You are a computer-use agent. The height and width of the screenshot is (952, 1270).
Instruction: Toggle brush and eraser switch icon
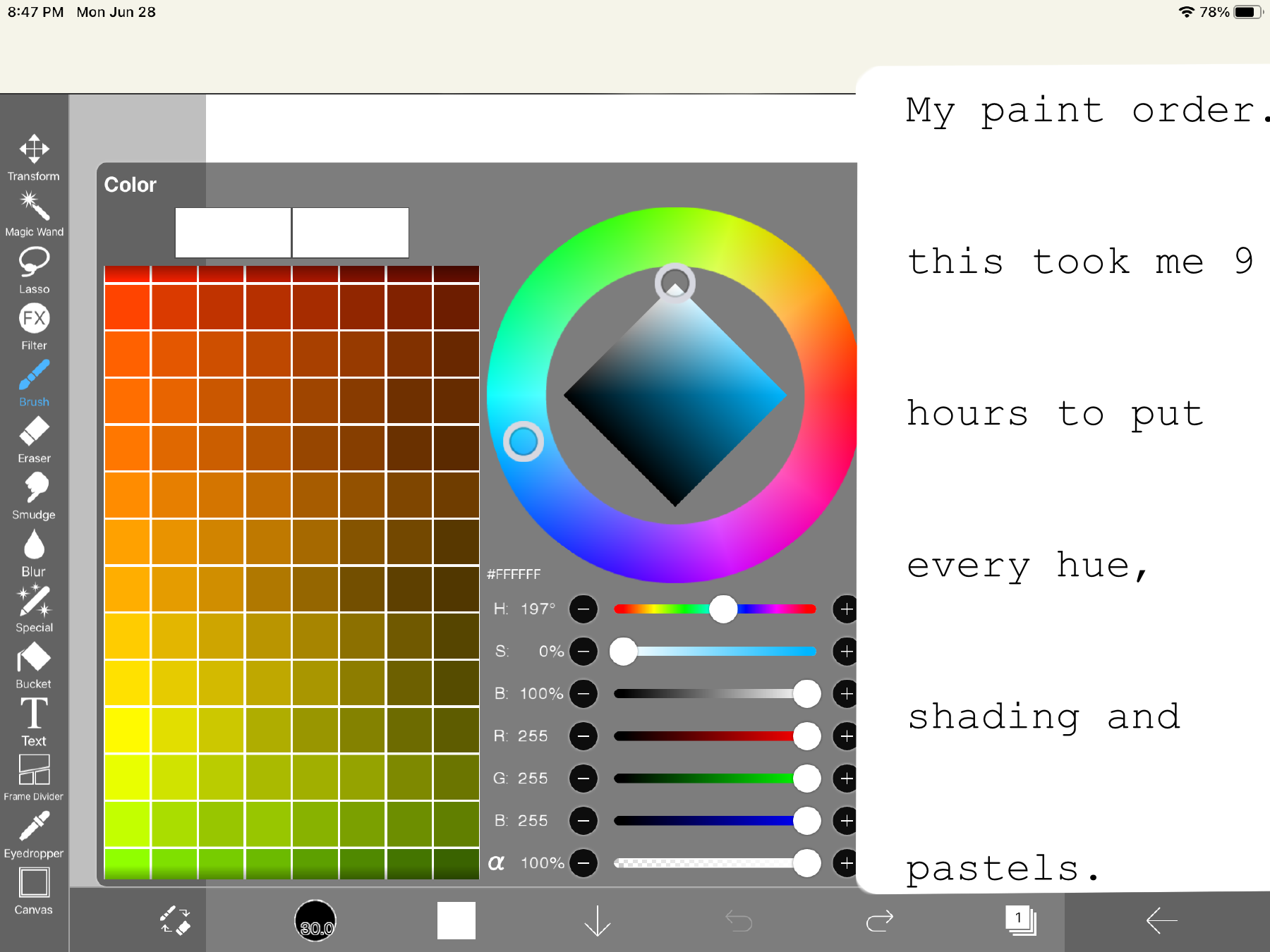point(174,921)
